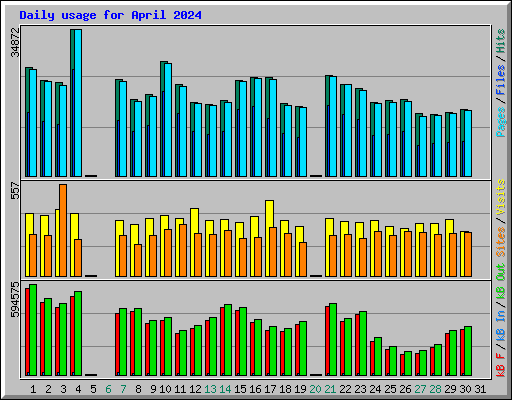Click the 'Pages' legend label

point(501,122)
